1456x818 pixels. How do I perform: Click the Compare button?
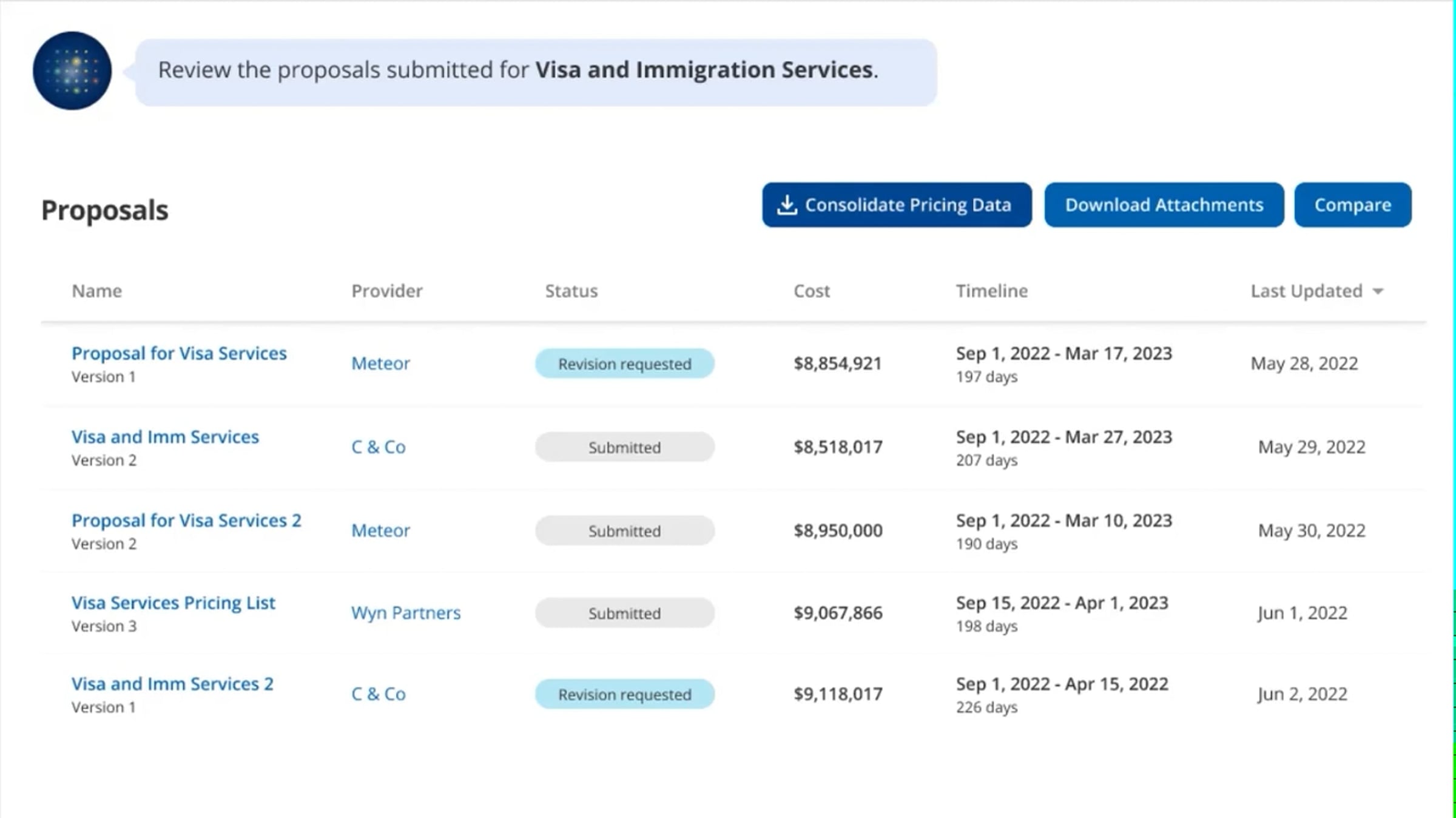point(1353,205)
